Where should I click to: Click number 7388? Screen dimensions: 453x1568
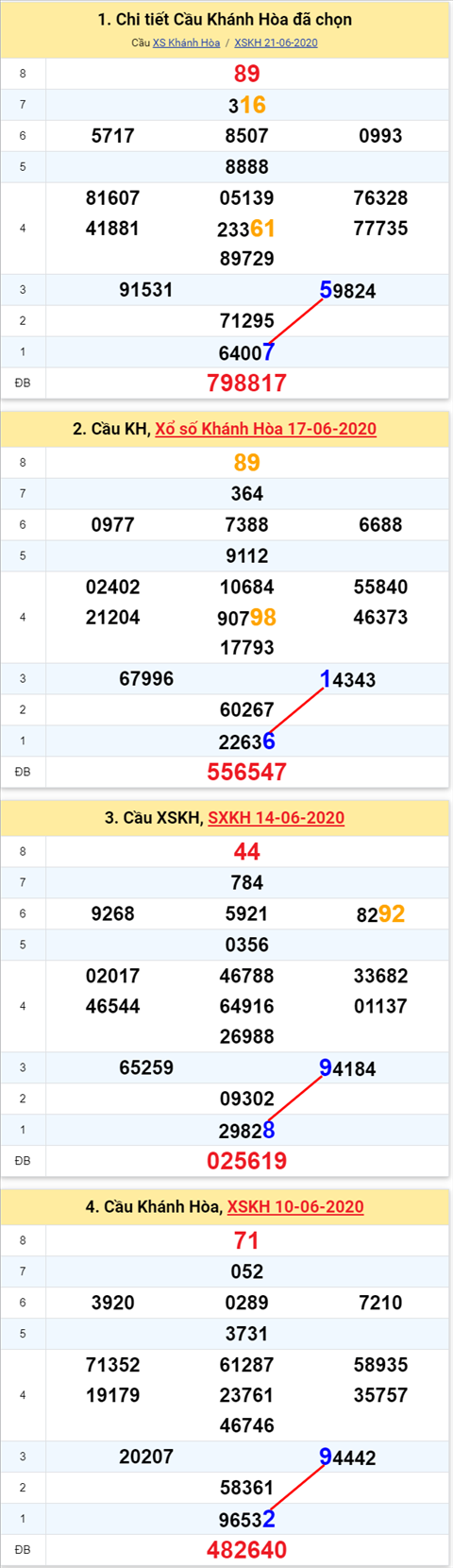click(x=246, y=525)
